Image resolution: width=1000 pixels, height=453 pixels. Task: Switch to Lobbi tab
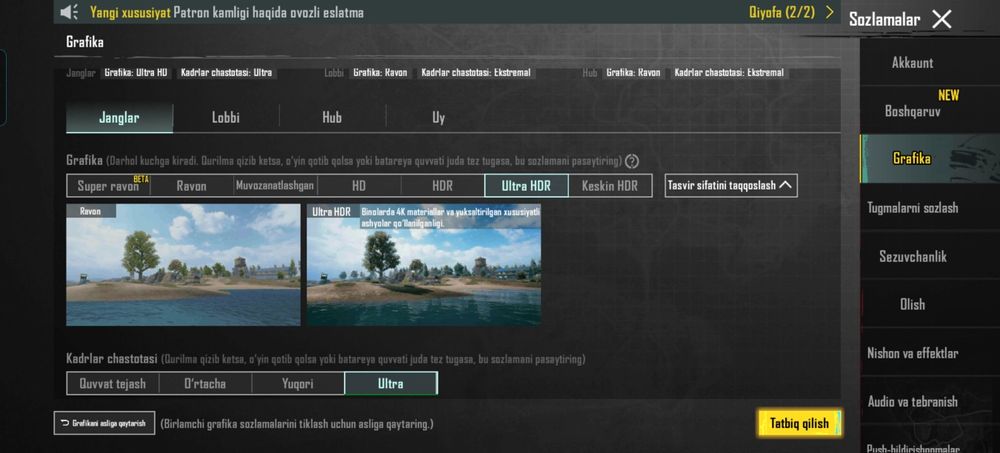(226, 118)
